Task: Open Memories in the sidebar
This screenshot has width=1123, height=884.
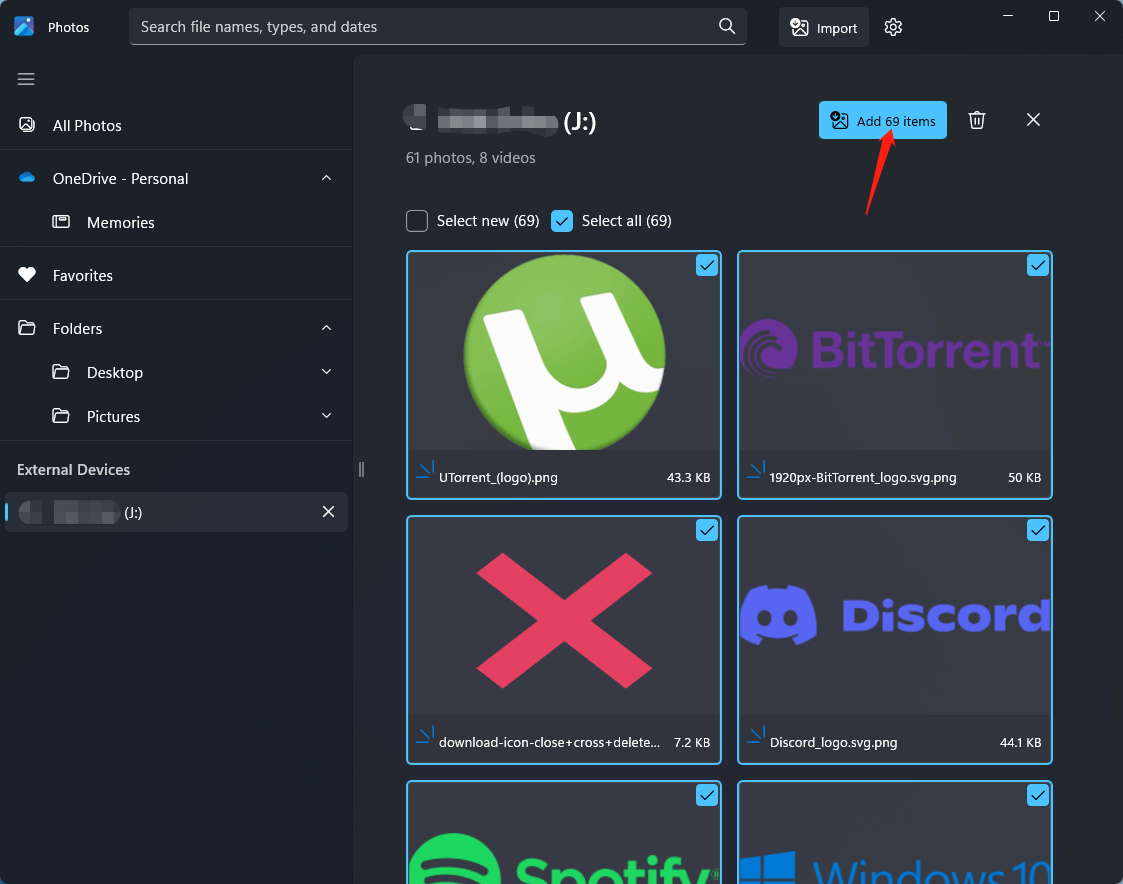Action: [x=176, y=222]
